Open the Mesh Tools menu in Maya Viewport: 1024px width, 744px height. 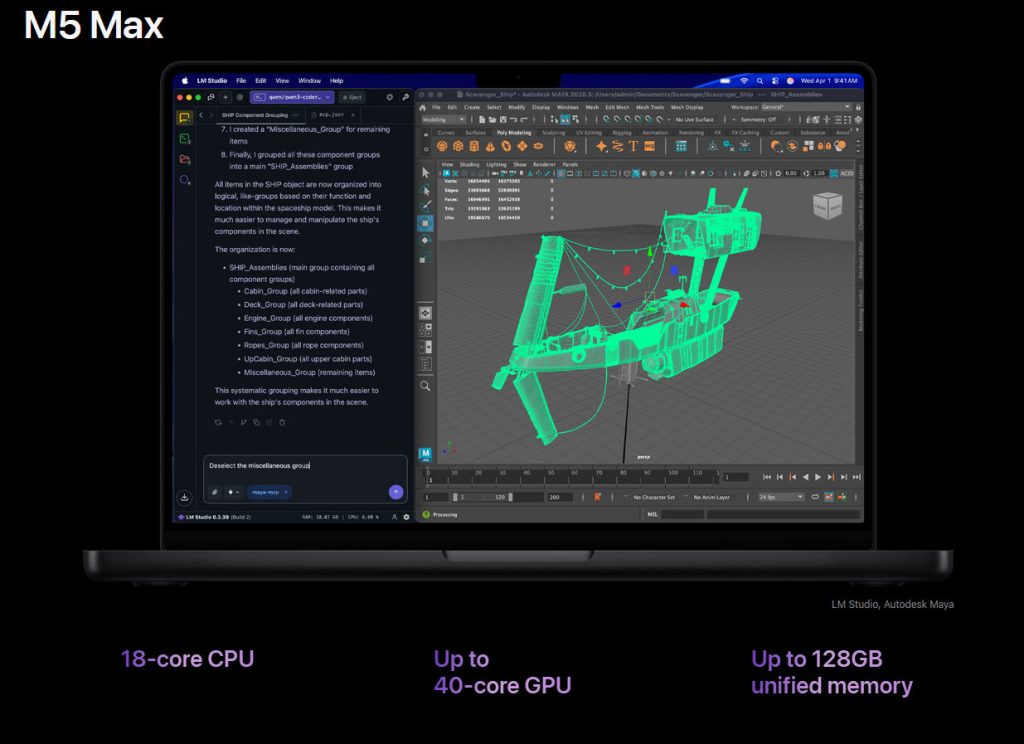coord(649,107)
